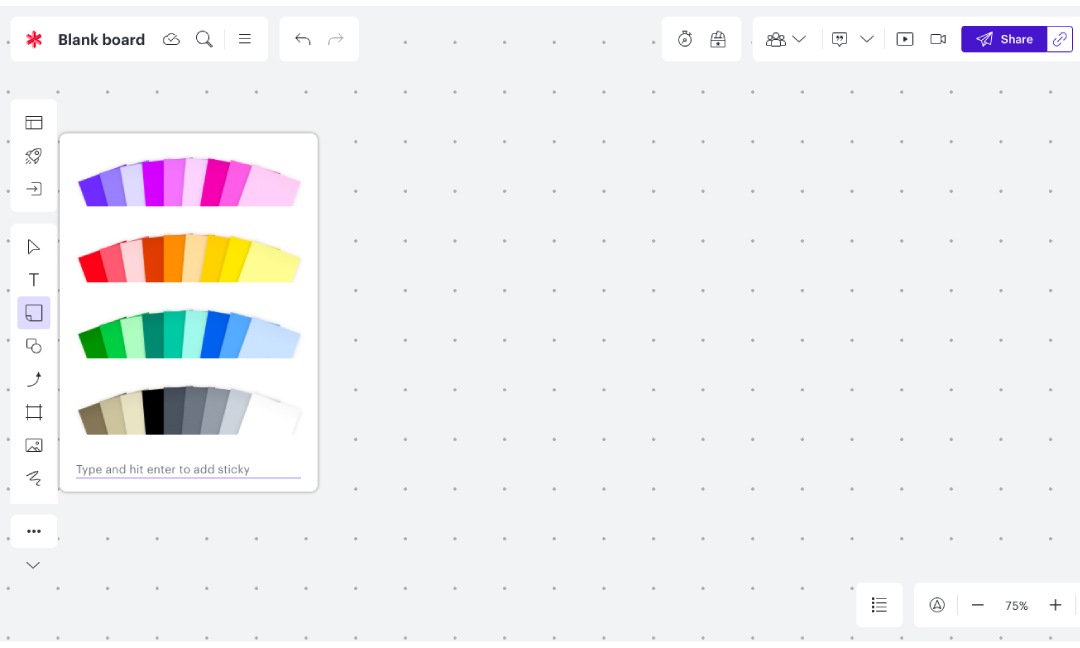Collapse the toolbar with the down chevron
Viewport: 1080px width, 648px height.
(x=33, y=565)
